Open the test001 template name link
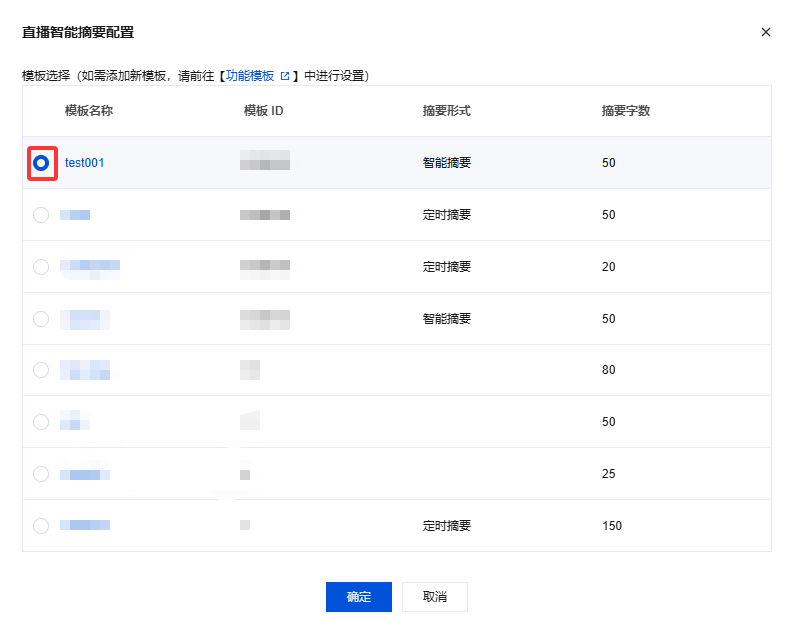 pyautogui.click(x=84, y=163)
